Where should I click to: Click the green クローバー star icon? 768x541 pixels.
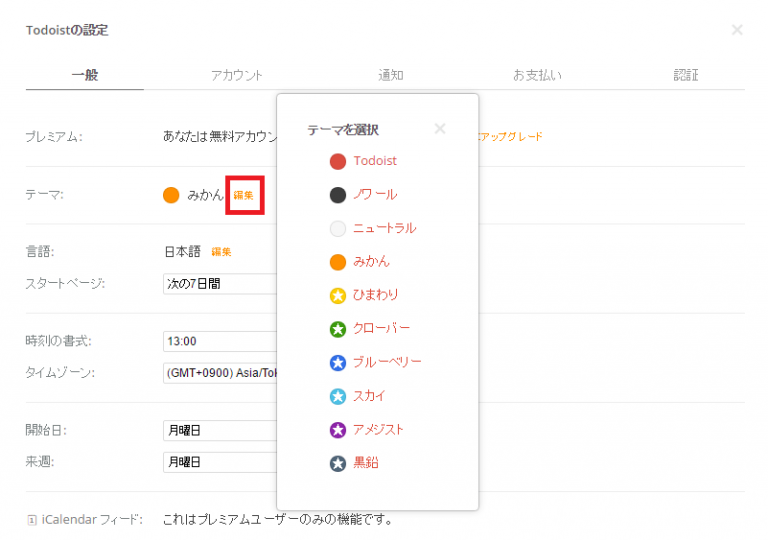click(338, 329)
